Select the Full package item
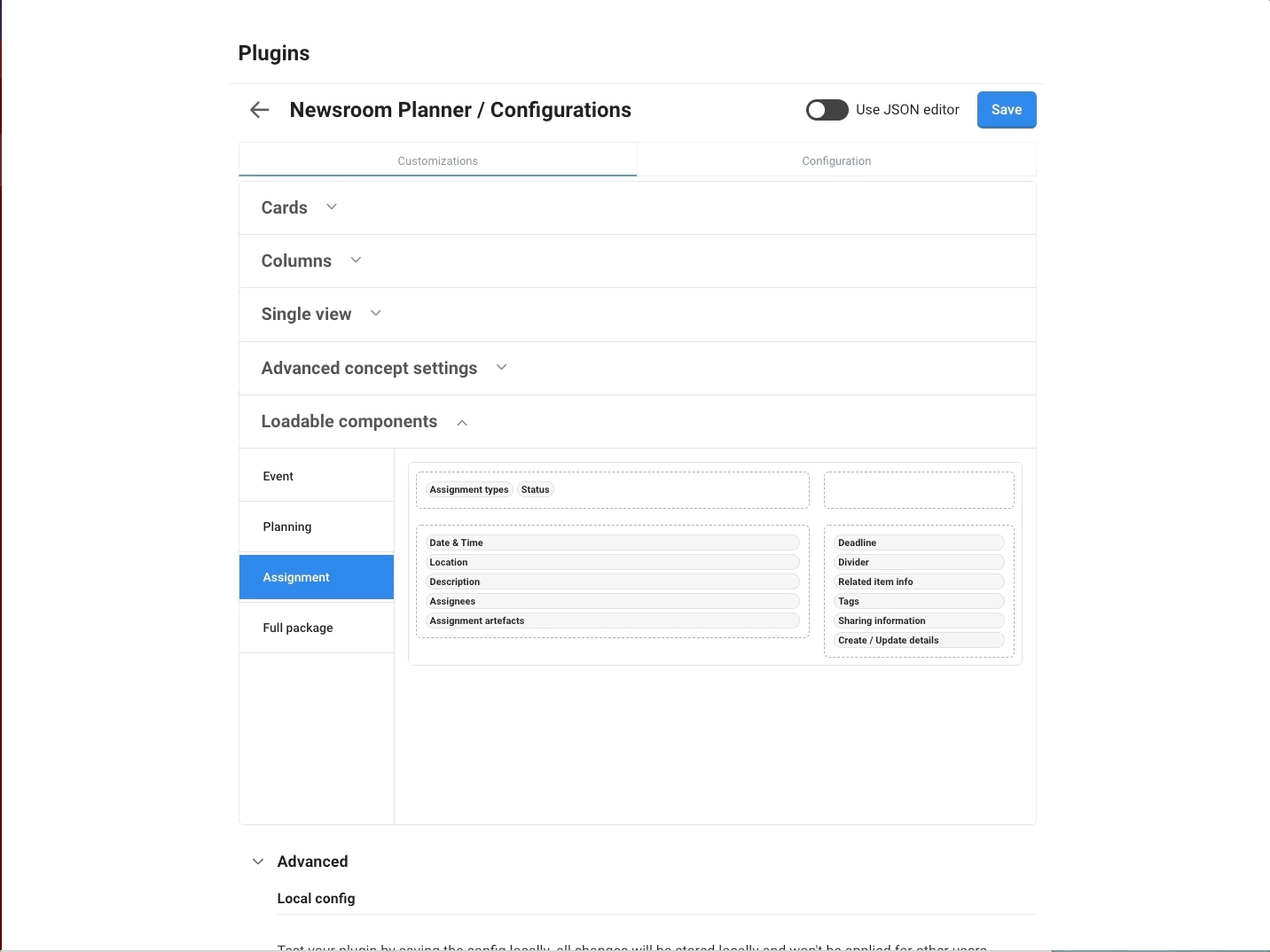This screenshot has width=1270, height=952. 298,628
